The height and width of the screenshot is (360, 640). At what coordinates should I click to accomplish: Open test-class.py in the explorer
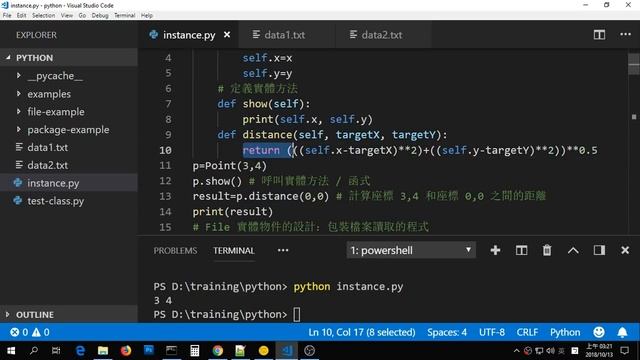coord(56,201)
